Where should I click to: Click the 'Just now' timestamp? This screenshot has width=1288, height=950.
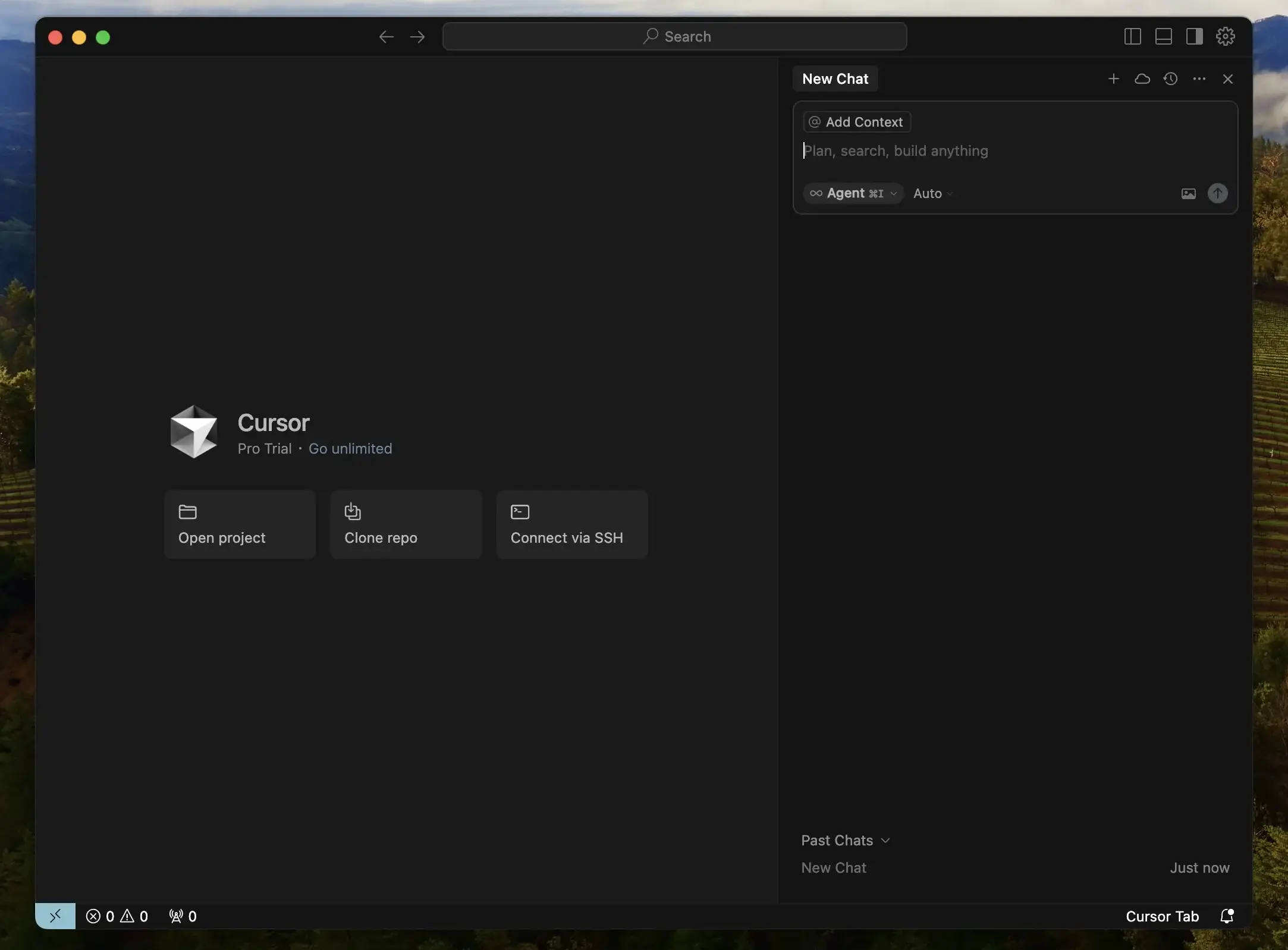point(1199,868)
